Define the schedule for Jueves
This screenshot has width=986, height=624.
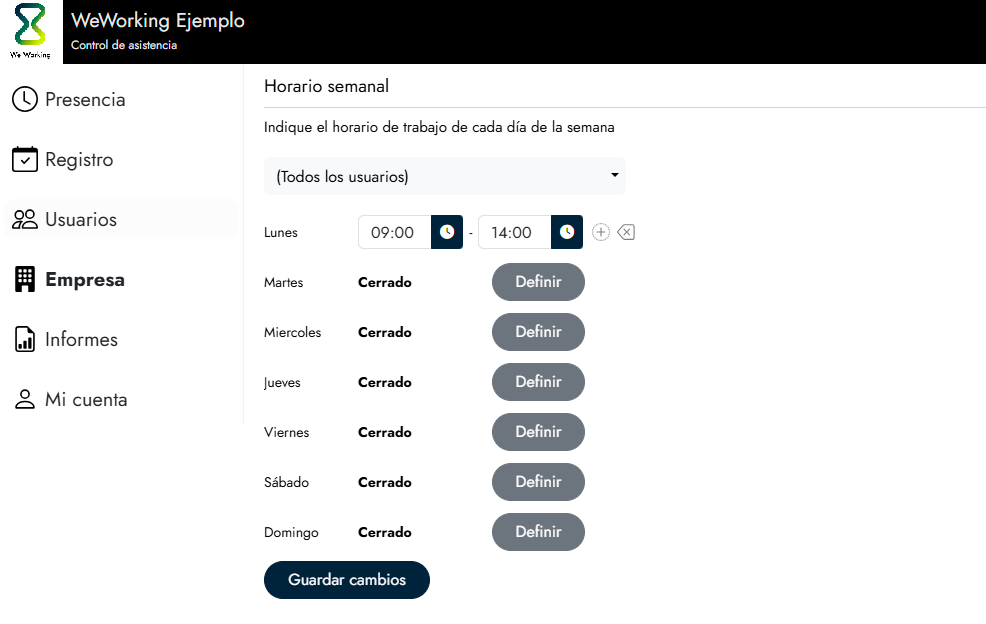[538, 382]
